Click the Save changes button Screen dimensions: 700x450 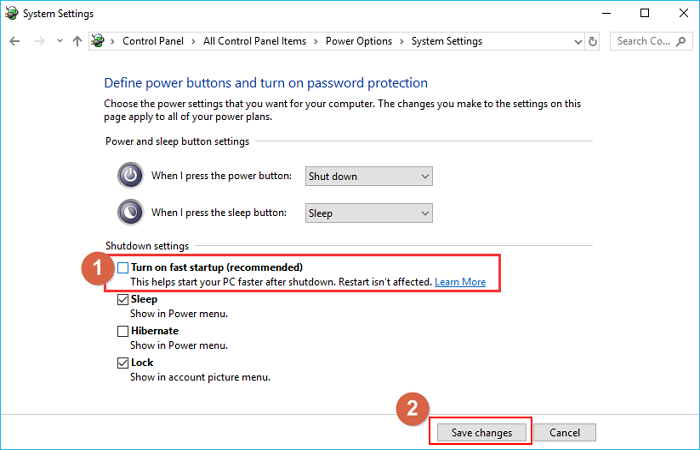(x=481, y=432)
